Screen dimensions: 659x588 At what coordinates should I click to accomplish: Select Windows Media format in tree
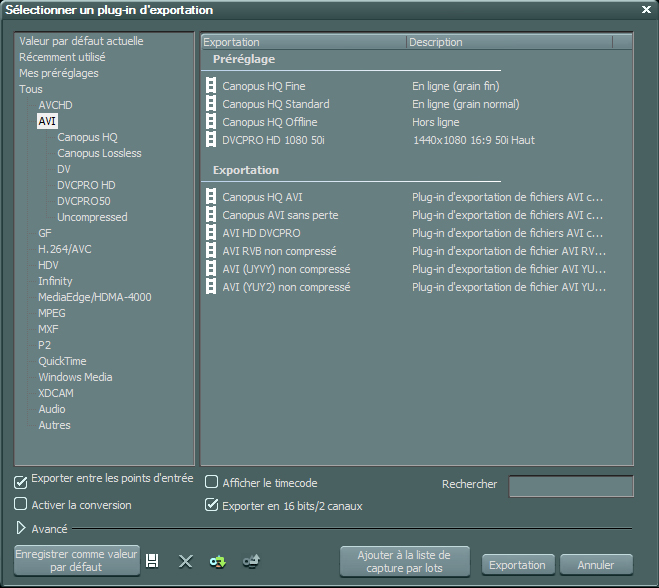(75, 377)
